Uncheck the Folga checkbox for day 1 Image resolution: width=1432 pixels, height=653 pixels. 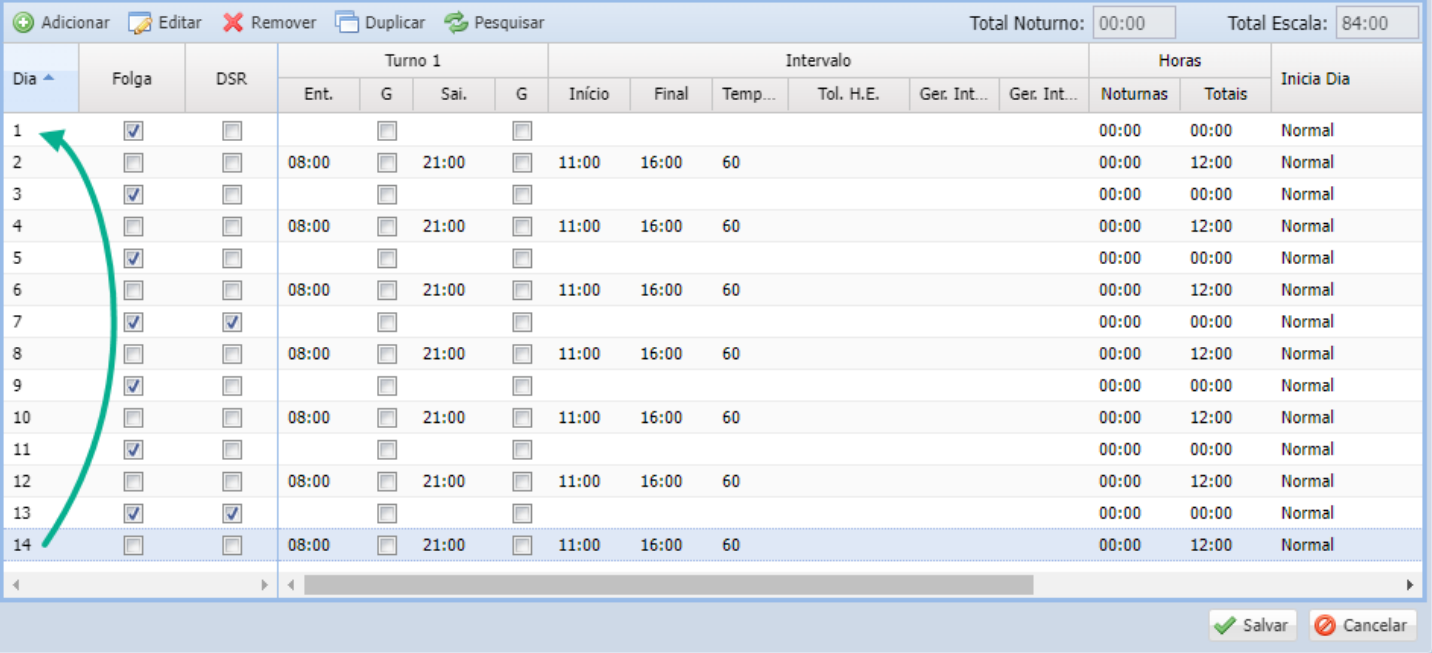tap(133, 131)
